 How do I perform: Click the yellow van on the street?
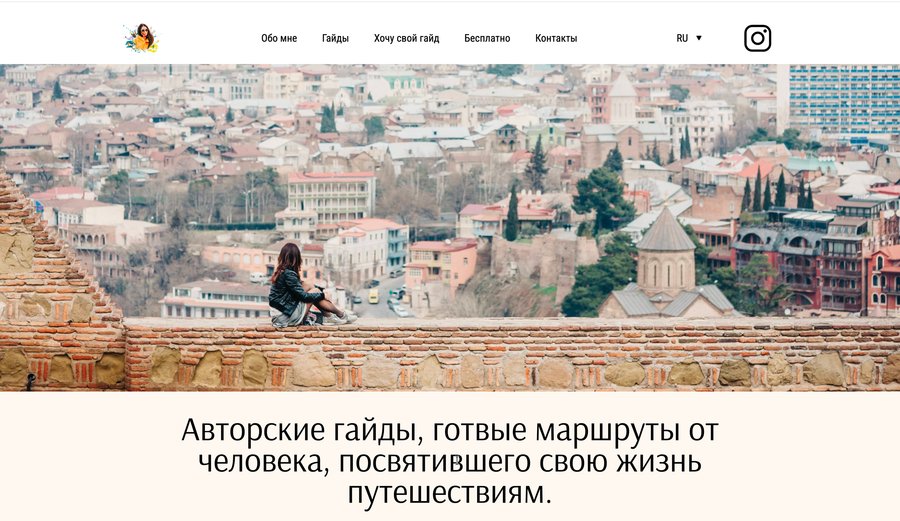click(374, 296)
